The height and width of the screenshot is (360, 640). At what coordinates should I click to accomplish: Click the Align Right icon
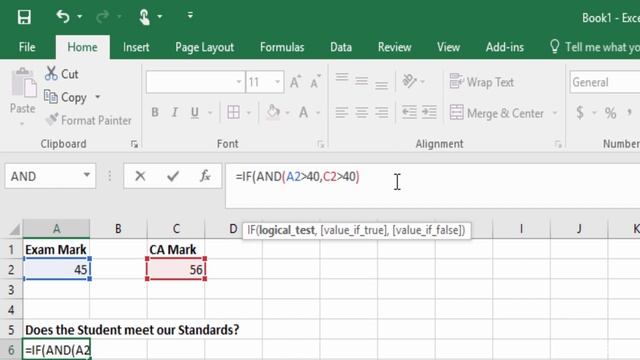(x=382, y=112)
